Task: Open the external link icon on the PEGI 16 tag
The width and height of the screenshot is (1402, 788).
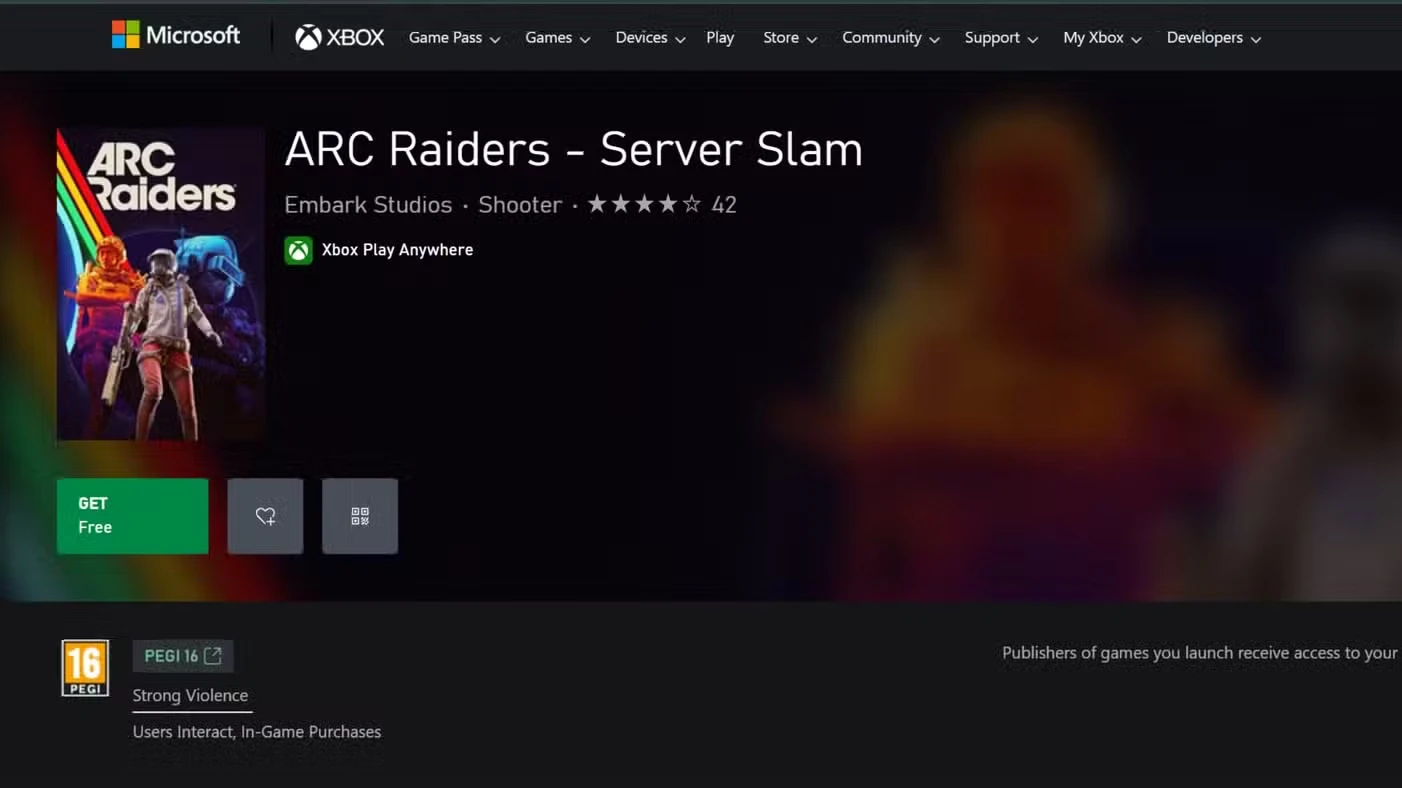Action: point(213,656)
